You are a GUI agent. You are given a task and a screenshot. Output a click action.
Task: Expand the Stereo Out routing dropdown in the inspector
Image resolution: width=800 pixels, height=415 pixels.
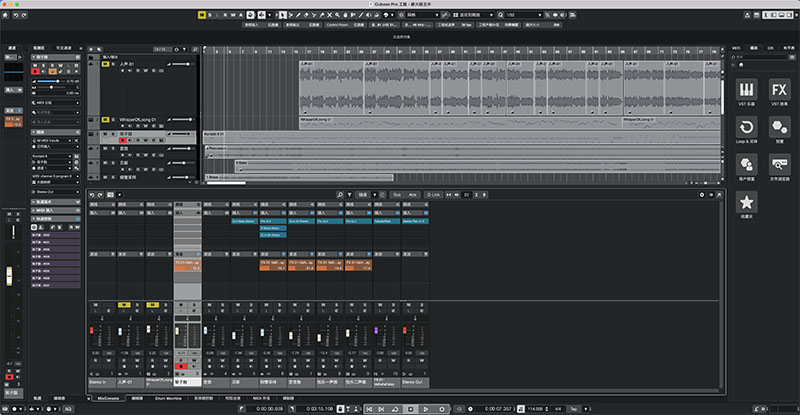point(56,192)
